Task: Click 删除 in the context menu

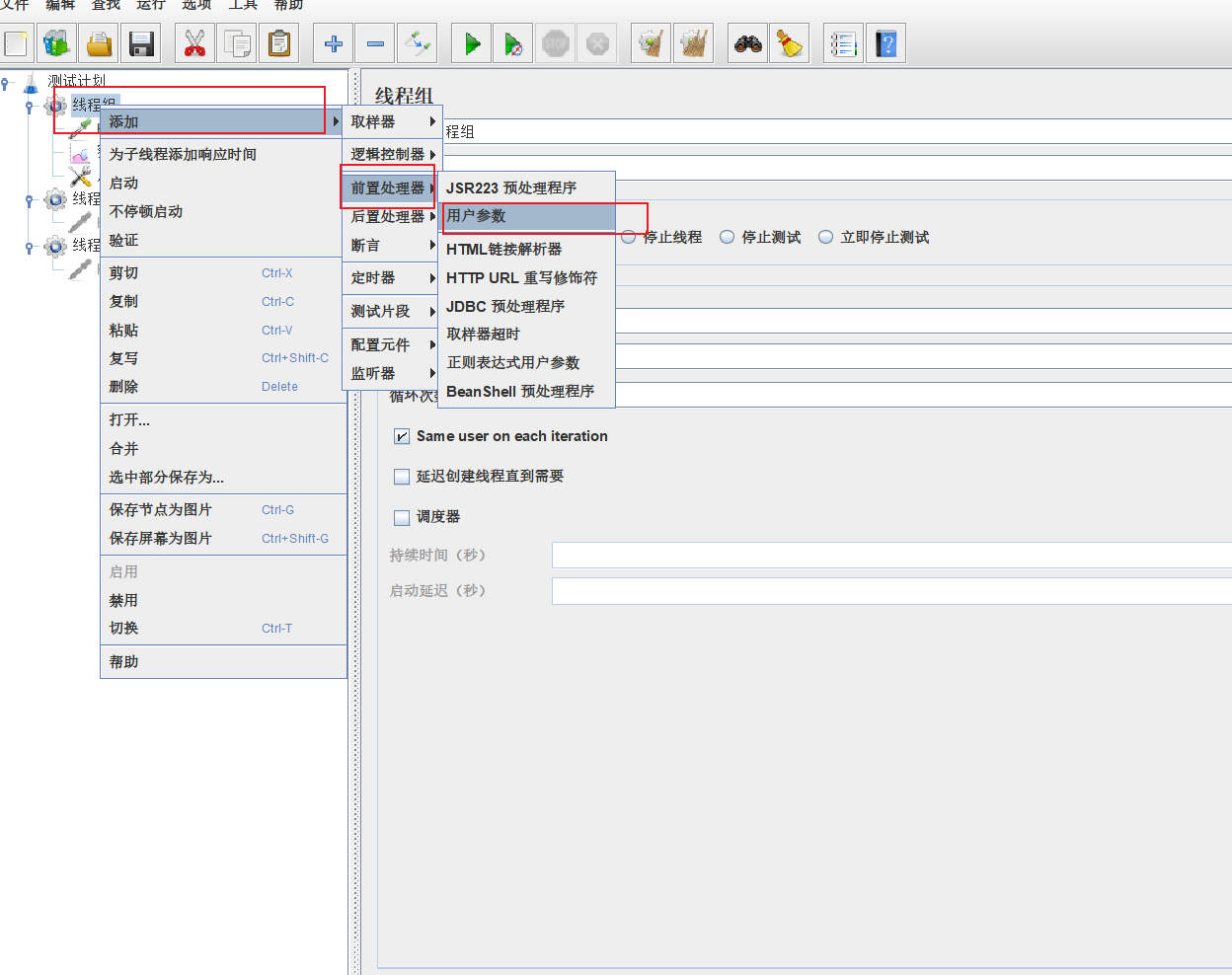Action: click(223, 386)
